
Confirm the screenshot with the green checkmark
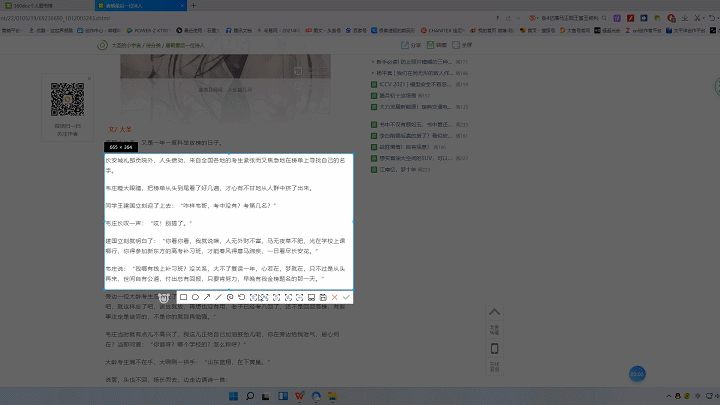(x=347, y=297)
